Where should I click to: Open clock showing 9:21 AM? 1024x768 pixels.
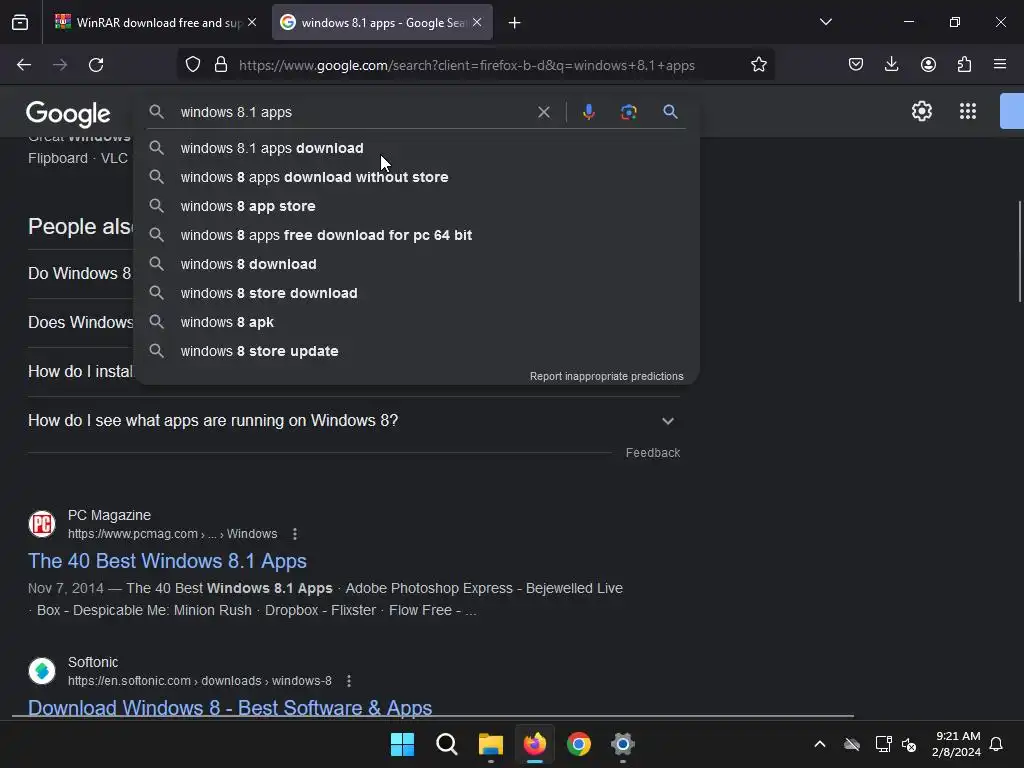click(956, 744)
